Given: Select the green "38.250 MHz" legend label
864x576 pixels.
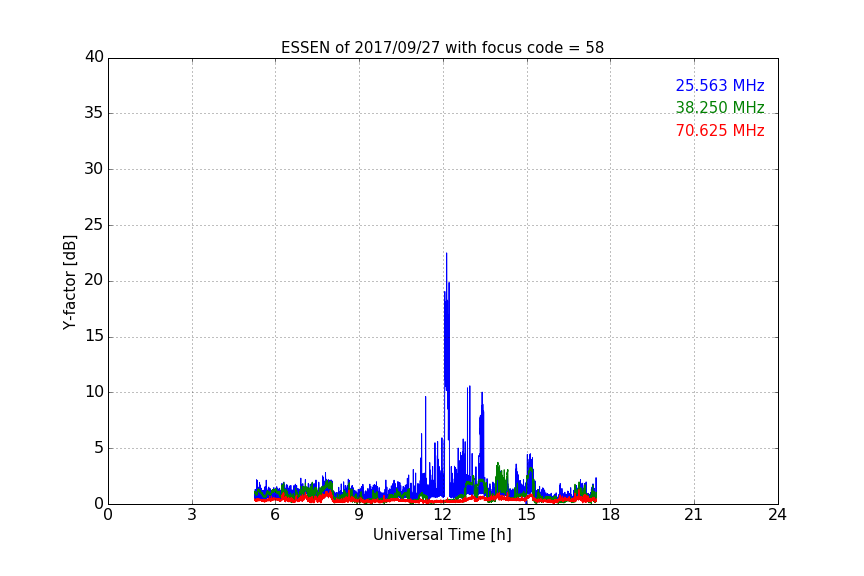Looking at the screenshot, I should (x=720, y=107).
